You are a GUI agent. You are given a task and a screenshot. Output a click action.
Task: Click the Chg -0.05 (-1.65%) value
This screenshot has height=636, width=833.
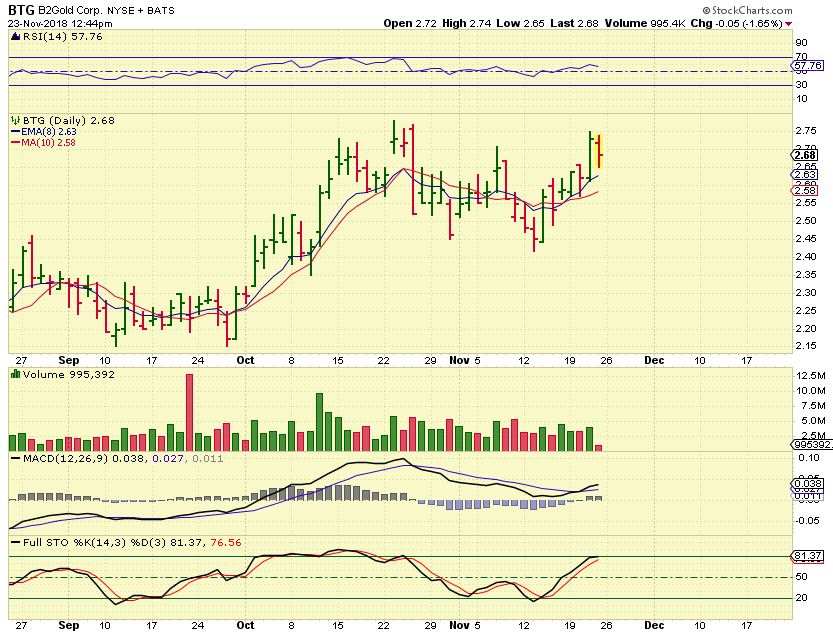pyautogui.click(x=736, y=23)
